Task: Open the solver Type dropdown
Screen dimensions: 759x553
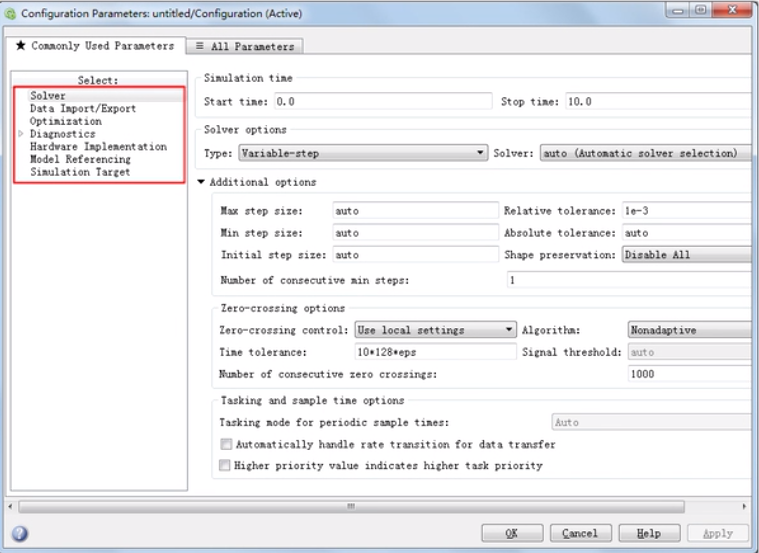Action: point(363,153)
